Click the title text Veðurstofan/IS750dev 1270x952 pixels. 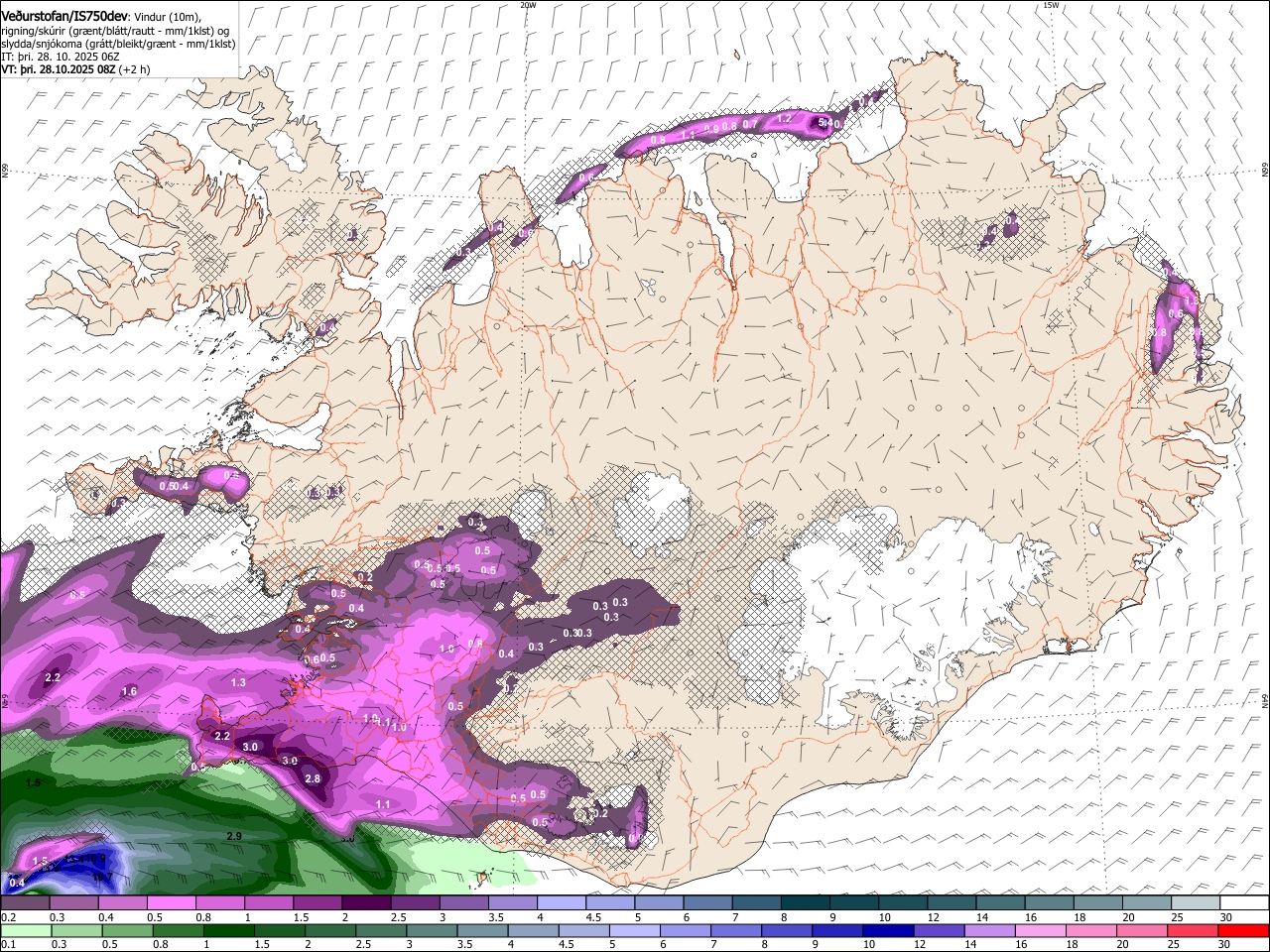(x=64, y=16)
